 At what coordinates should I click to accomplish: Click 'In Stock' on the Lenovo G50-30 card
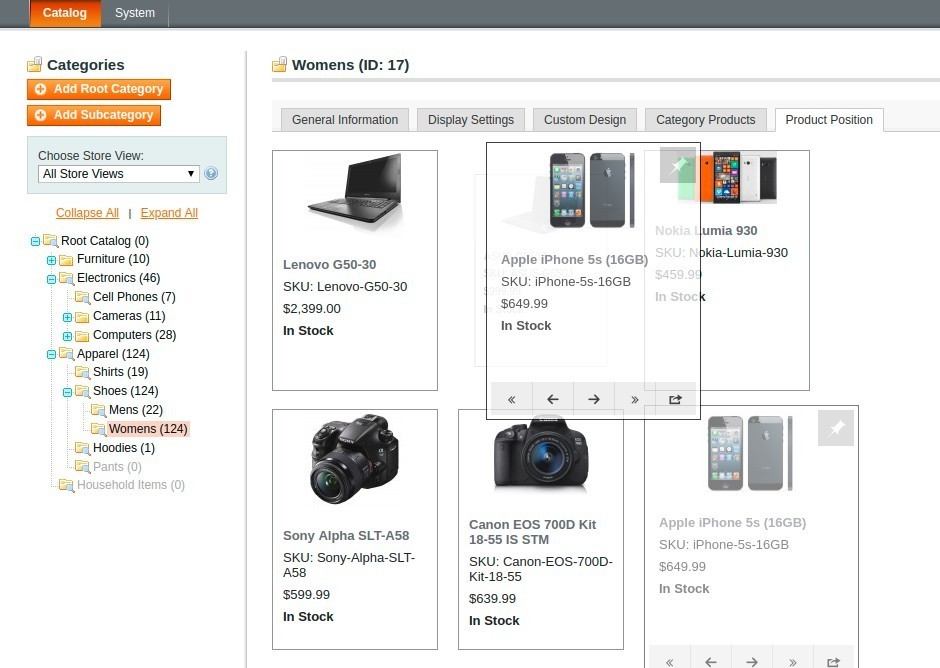[x=308, y=330]
